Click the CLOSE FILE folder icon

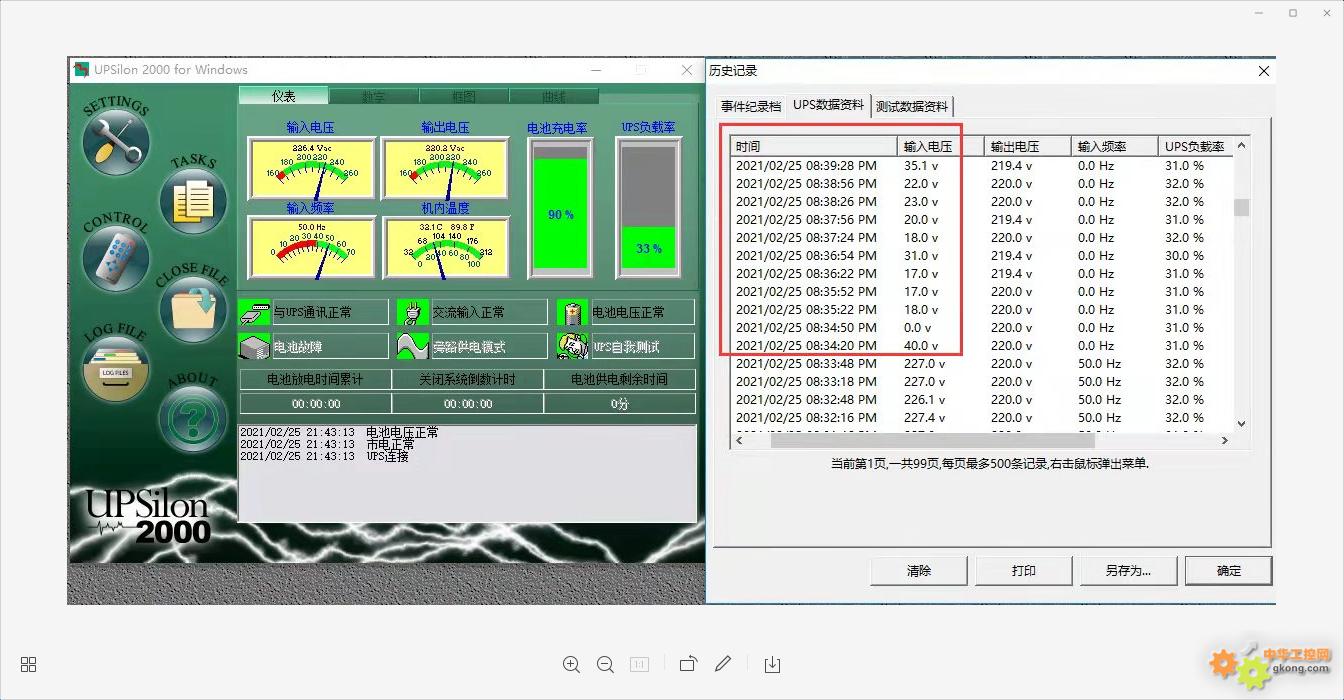tap(192, 308)
